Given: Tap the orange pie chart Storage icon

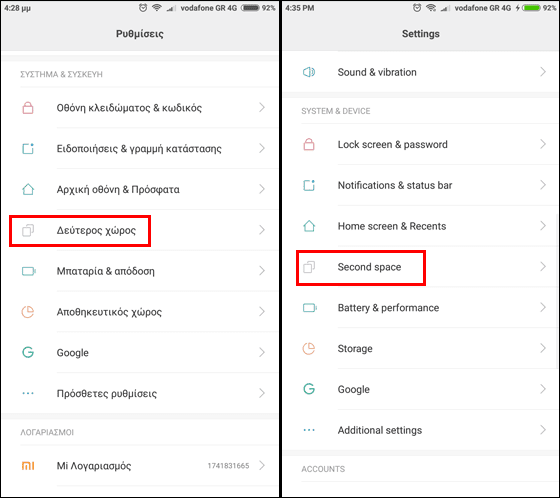Looking at the screenshot, I should [309, 348].
